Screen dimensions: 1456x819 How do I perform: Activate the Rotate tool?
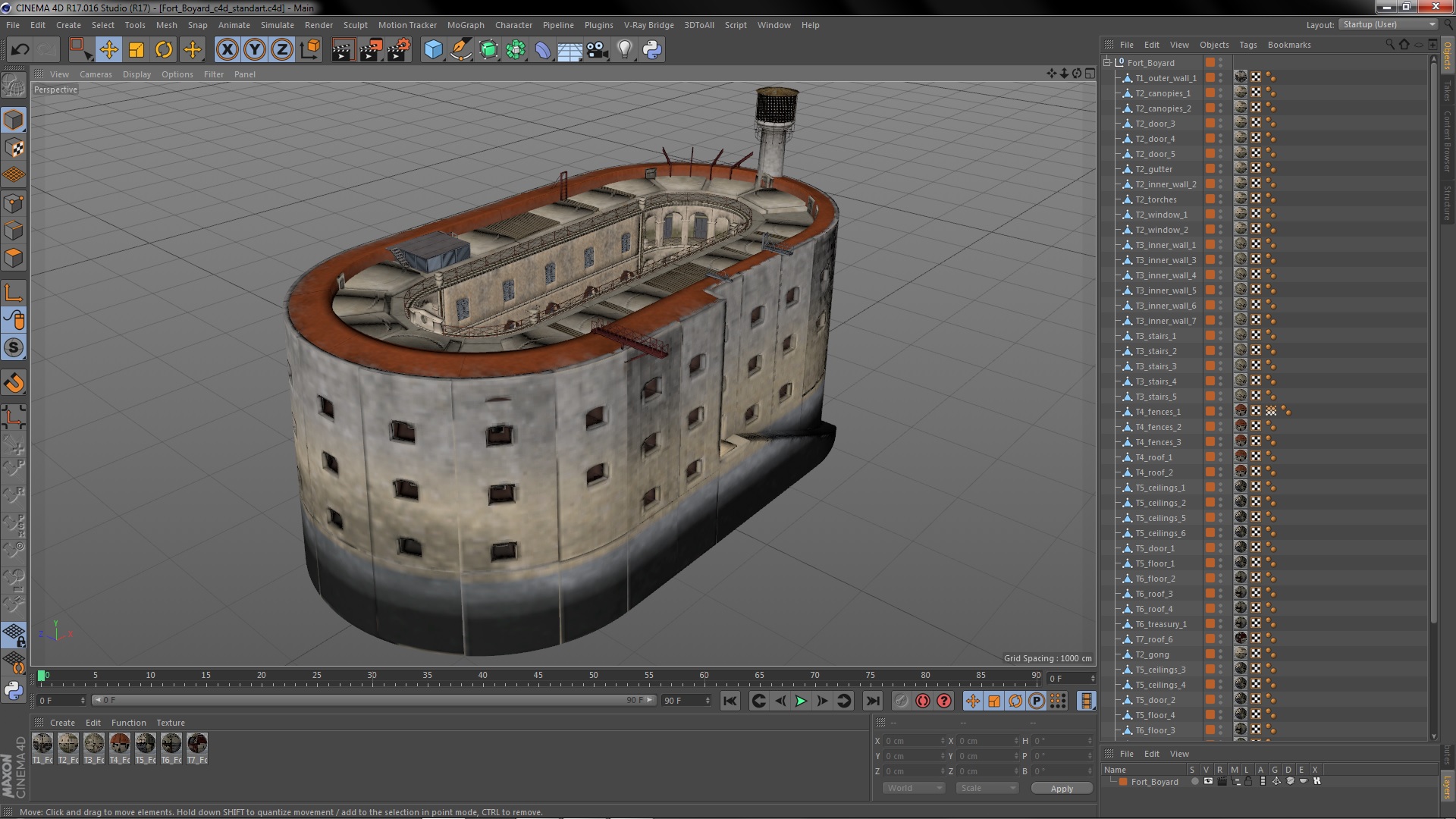click(164, 50)
